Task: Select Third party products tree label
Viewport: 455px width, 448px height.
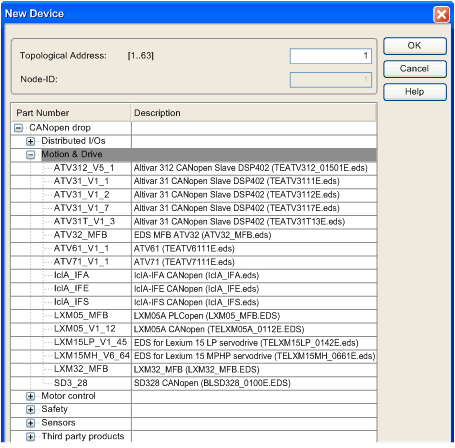Action: click(83, 436)
